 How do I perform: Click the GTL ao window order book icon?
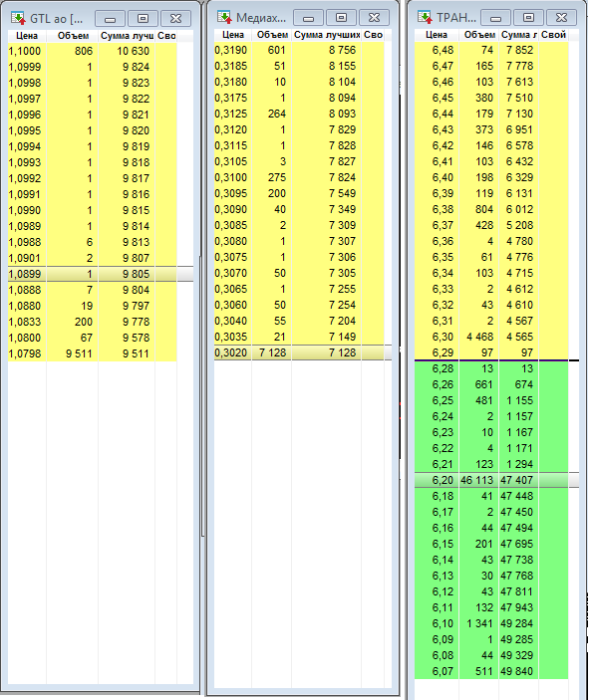coord(19,18)
